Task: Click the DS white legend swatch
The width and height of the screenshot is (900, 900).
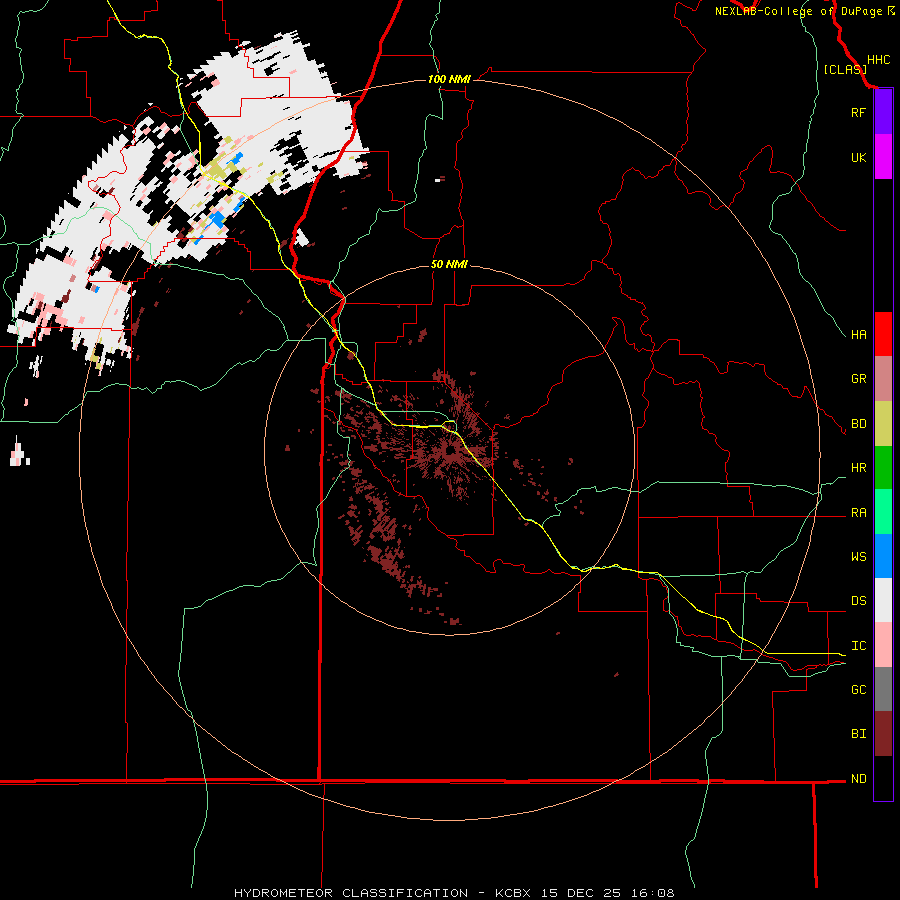Action: (x=883, y=600)
